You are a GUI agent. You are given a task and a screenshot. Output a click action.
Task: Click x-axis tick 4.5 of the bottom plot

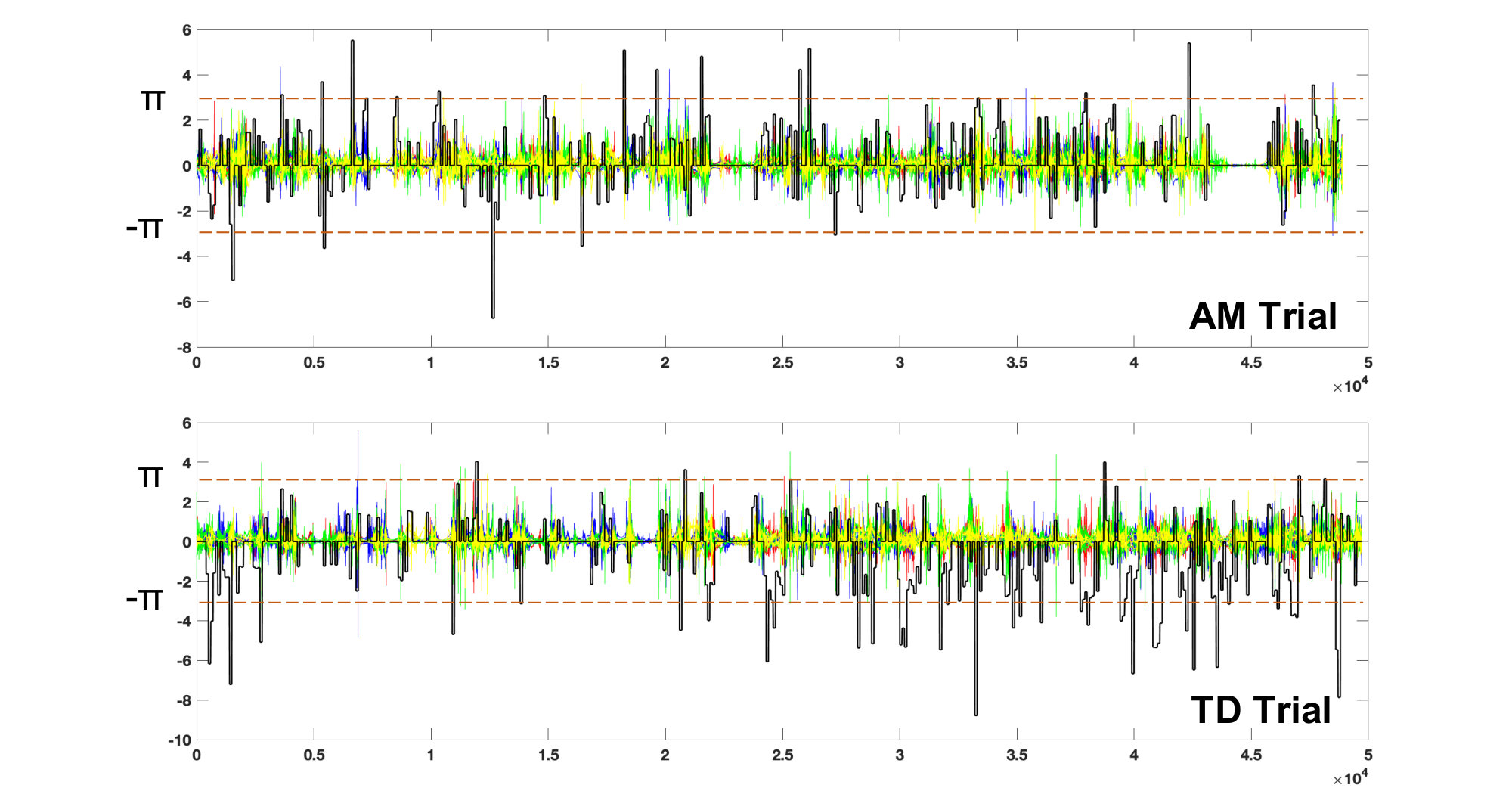(1251, 755)
